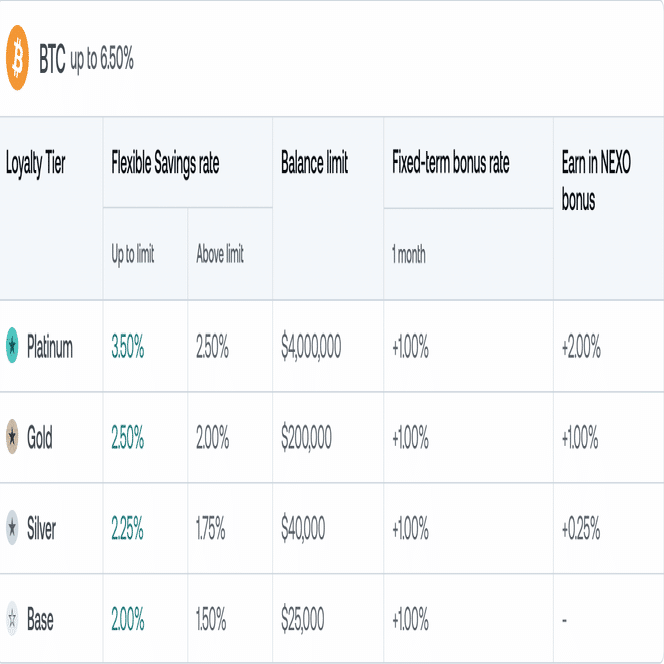Click the Gold +1.00% NEXO bonus value
The height and width of the screenshot is (664, 664).
(580, 437)
